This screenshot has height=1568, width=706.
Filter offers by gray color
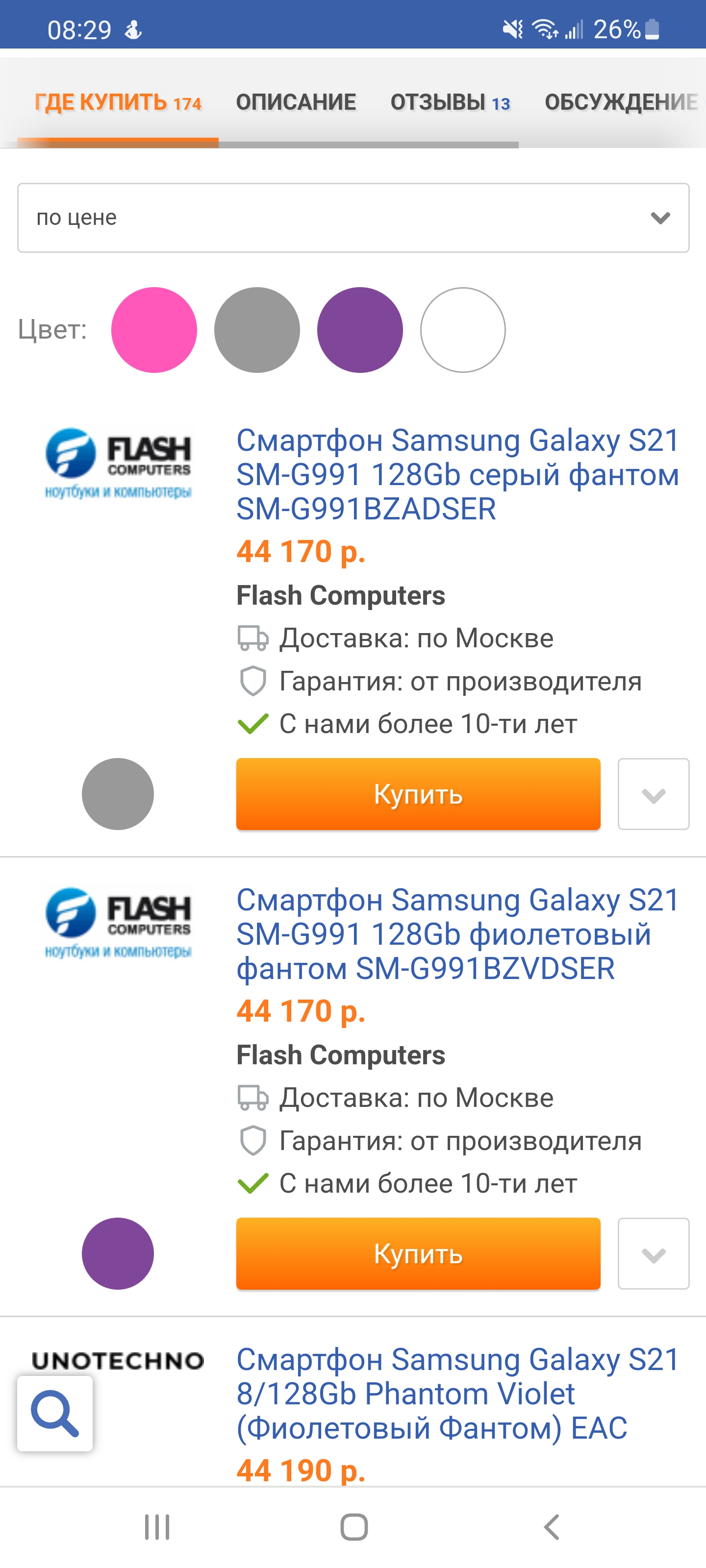click(257, 330)
